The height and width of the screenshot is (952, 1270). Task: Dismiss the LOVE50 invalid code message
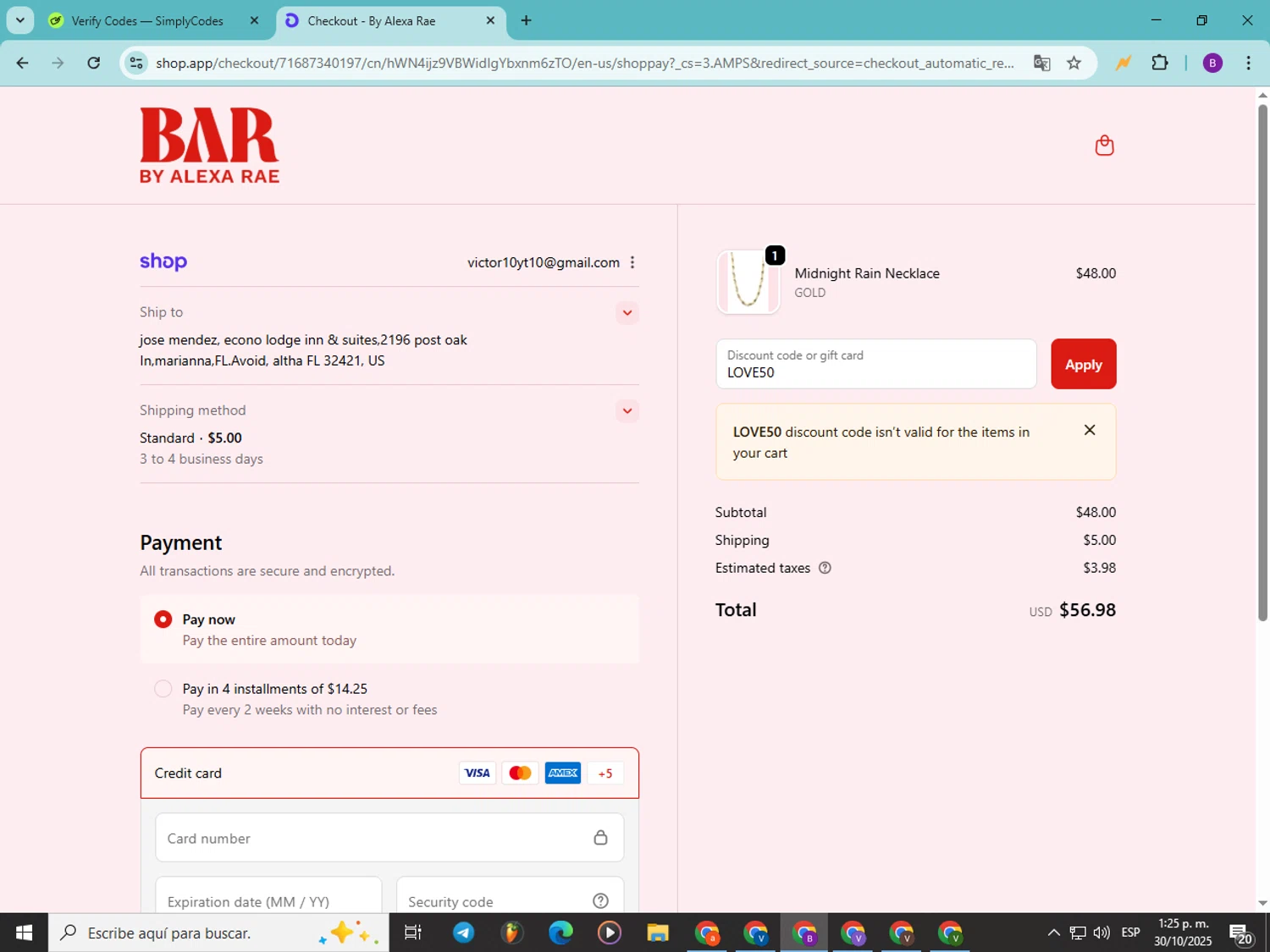point(1090,430)
